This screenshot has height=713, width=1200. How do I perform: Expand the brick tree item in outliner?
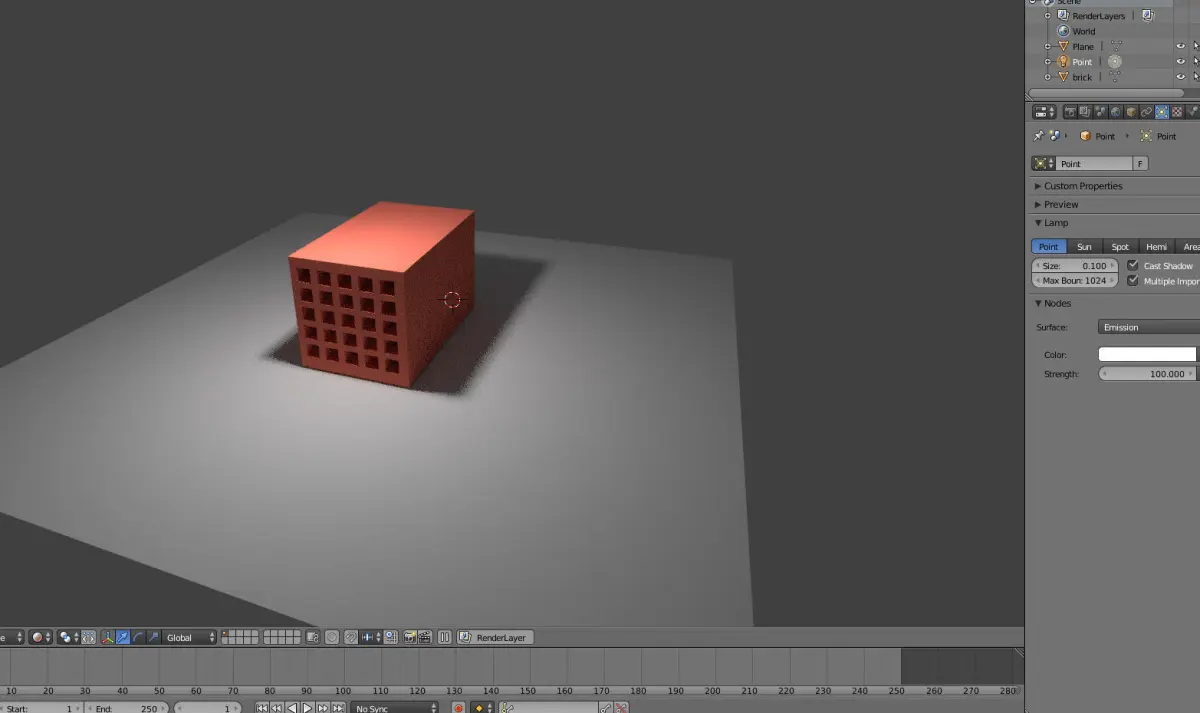(x=1048, y=77)
